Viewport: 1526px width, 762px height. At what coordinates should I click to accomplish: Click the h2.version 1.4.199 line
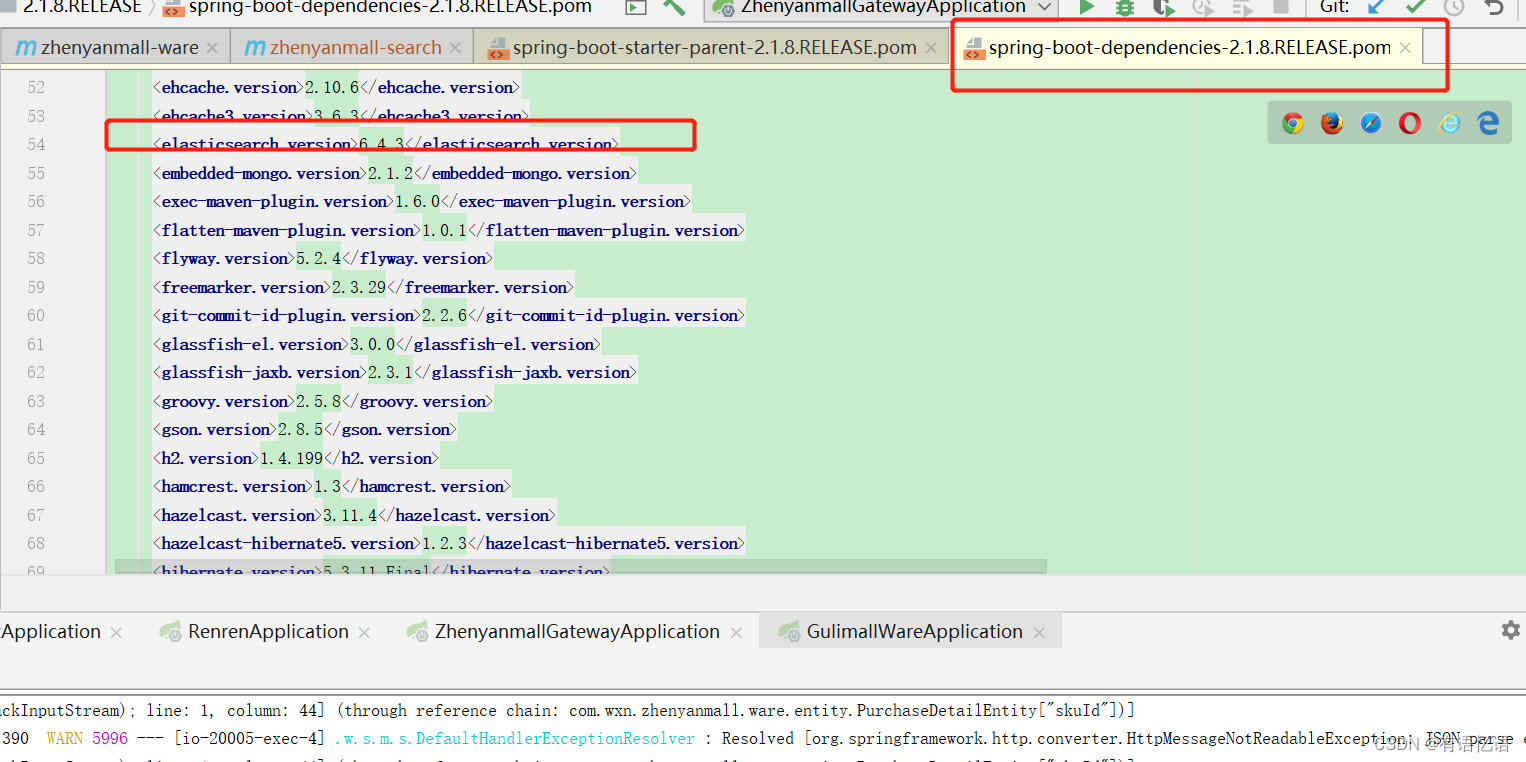coord(296,459)
